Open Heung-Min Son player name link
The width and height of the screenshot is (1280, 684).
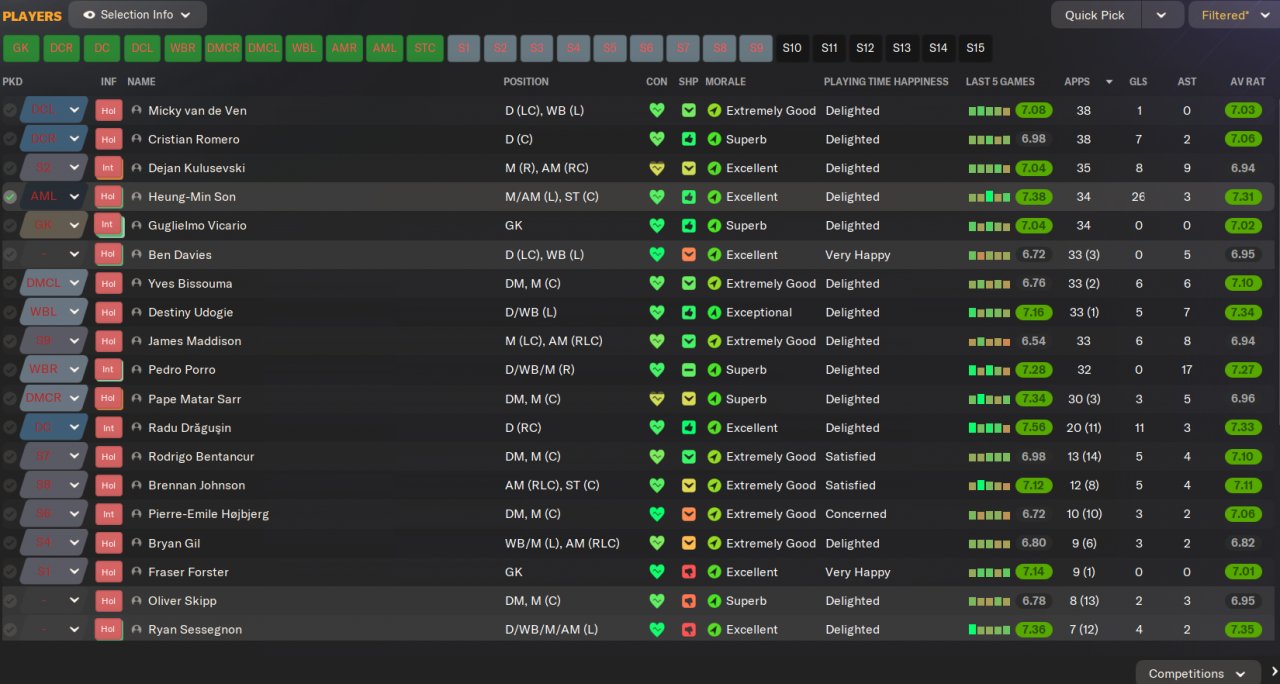coord(192,197)
